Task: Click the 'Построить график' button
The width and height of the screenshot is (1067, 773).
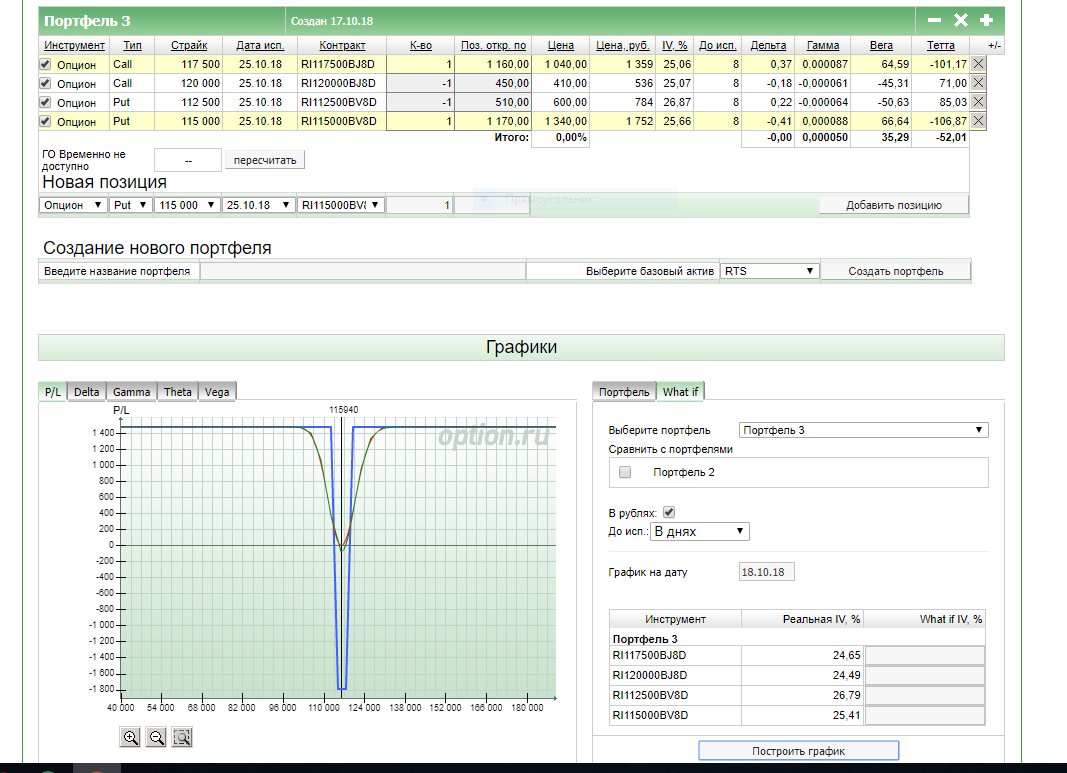Action: pos(798,751)
